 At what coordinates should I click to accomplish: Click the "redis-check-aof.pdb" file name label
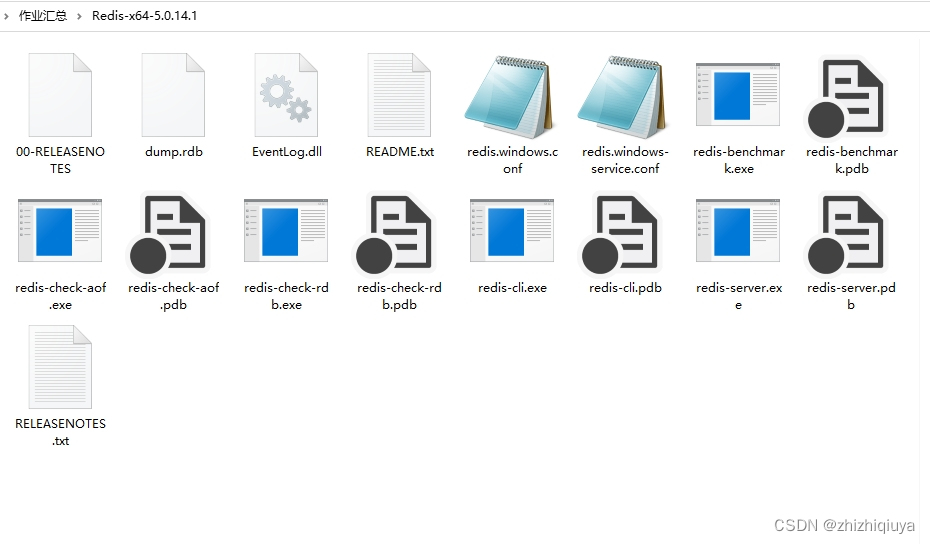click(173, 296)
